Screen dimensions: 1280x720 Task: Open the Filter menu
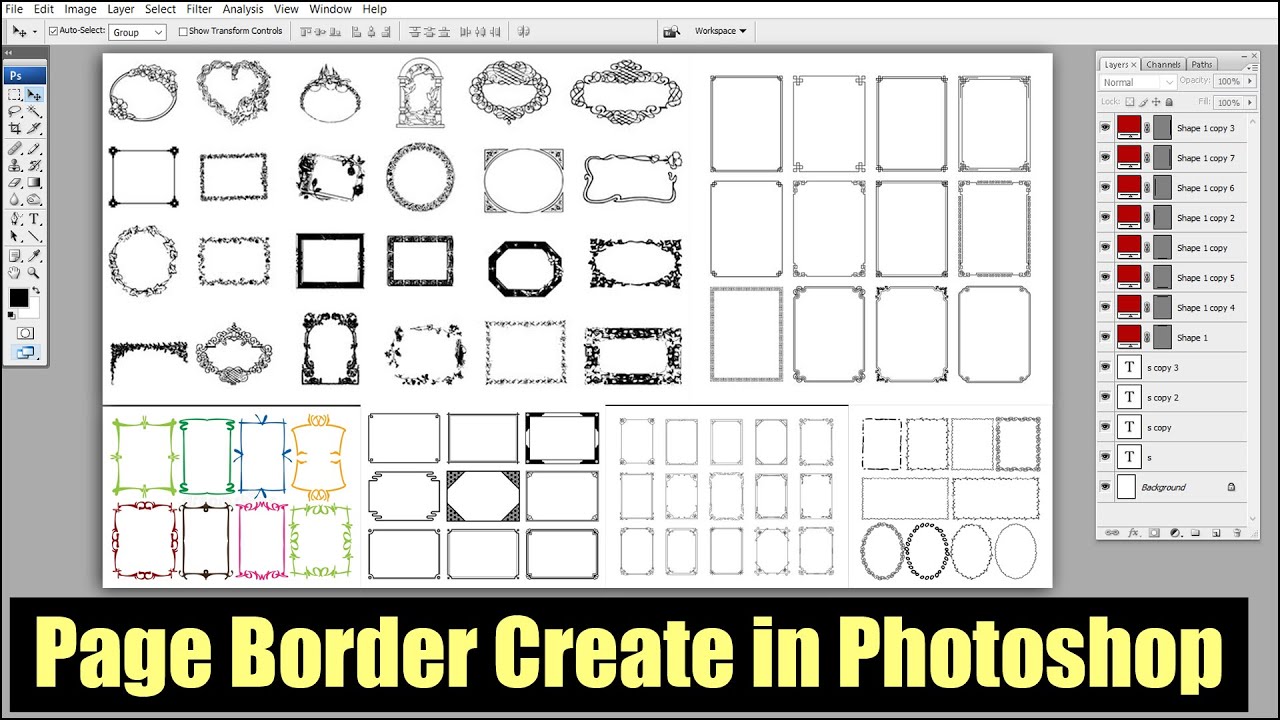click(x=199, y=9)
